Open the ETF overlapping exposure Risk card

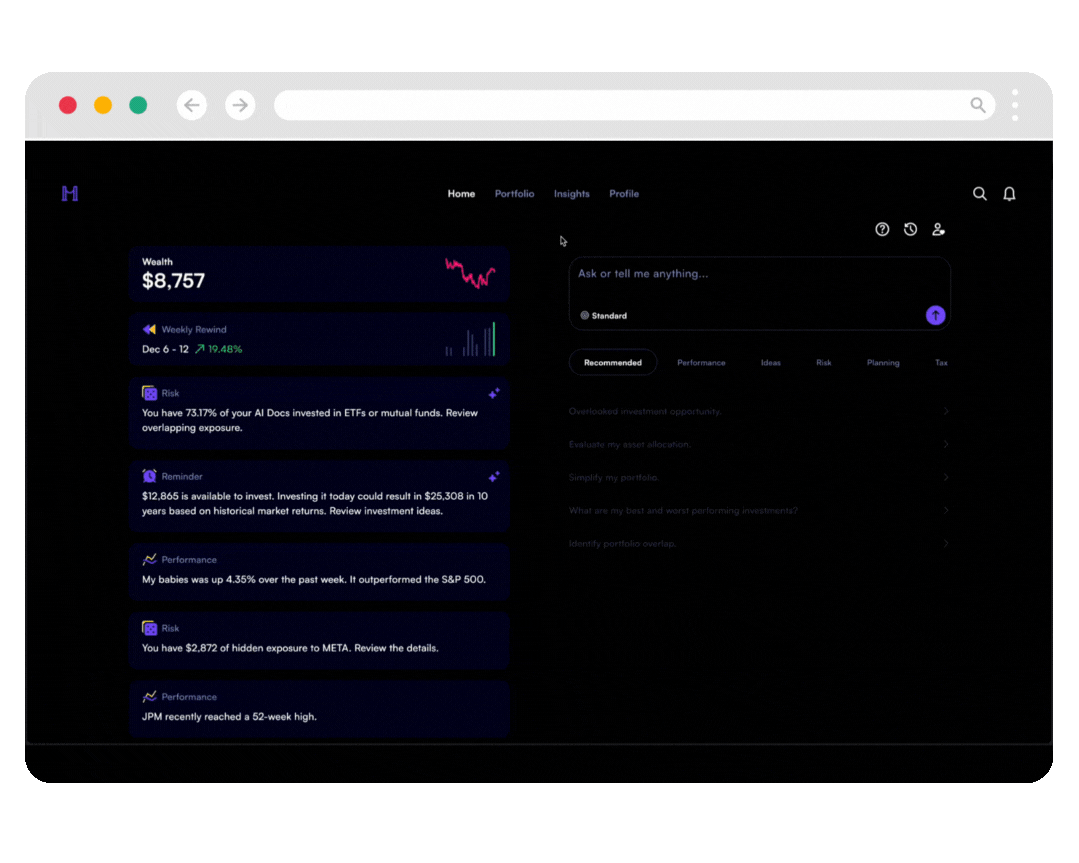[x=319, y=413]
